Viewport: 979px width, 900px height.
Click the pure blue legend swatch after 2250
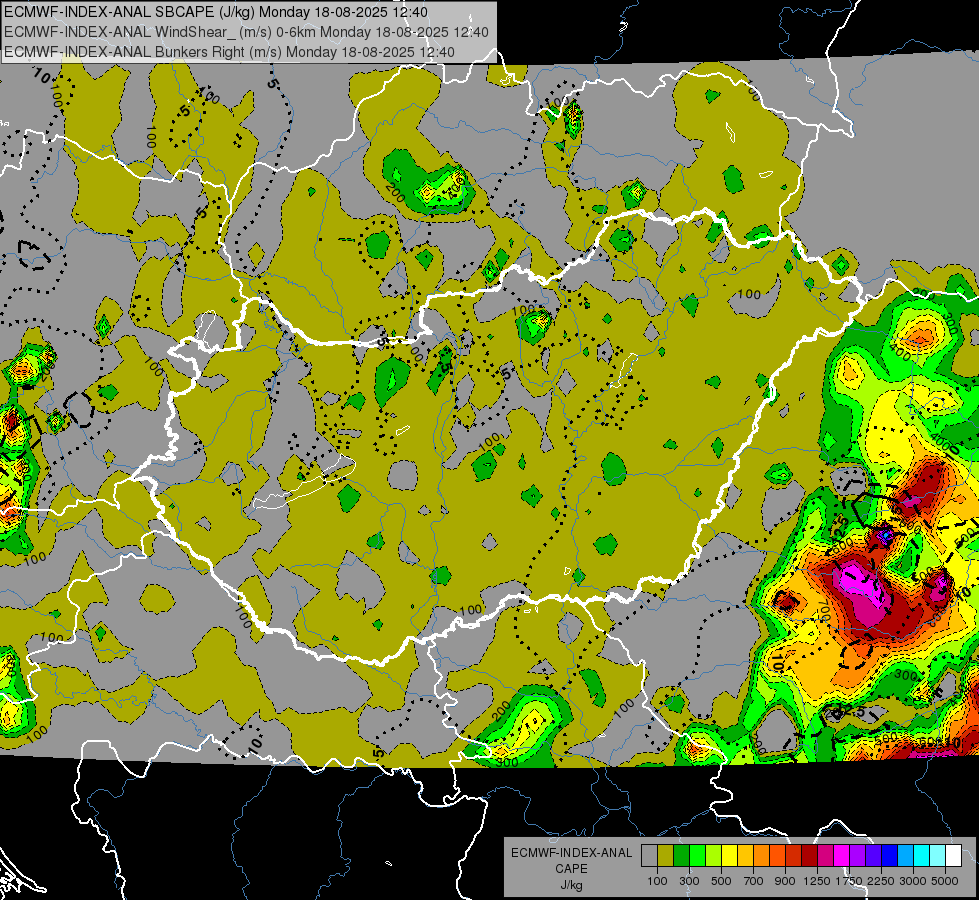click(890, 855)
